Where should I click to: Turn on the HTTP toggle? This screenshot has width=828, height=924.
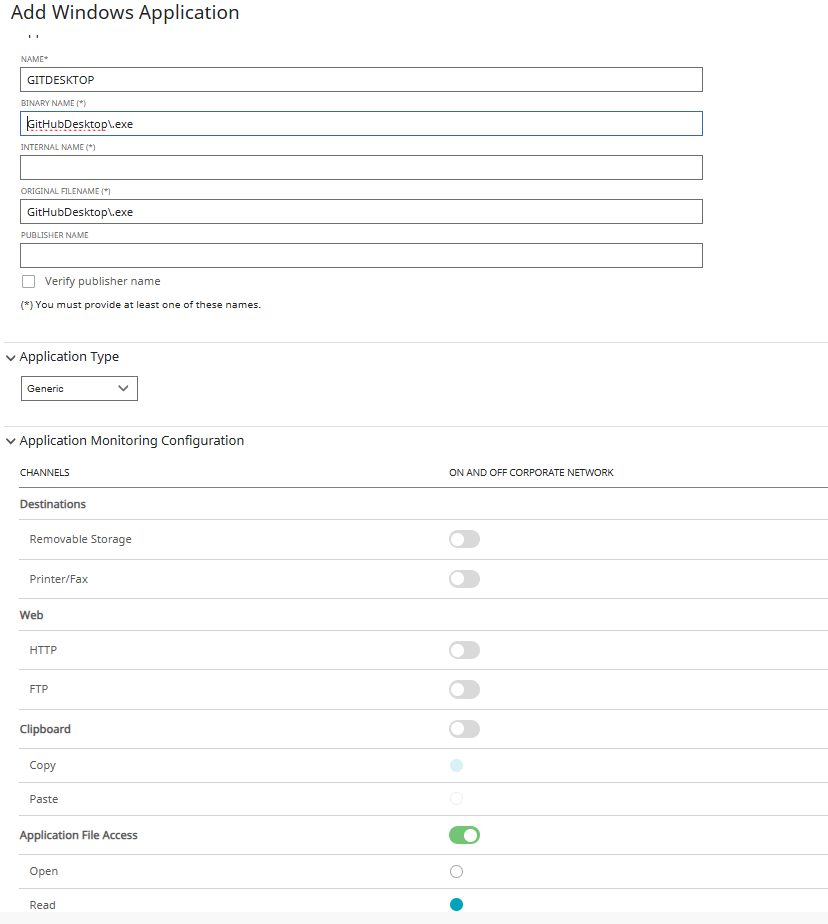point(464,650)
